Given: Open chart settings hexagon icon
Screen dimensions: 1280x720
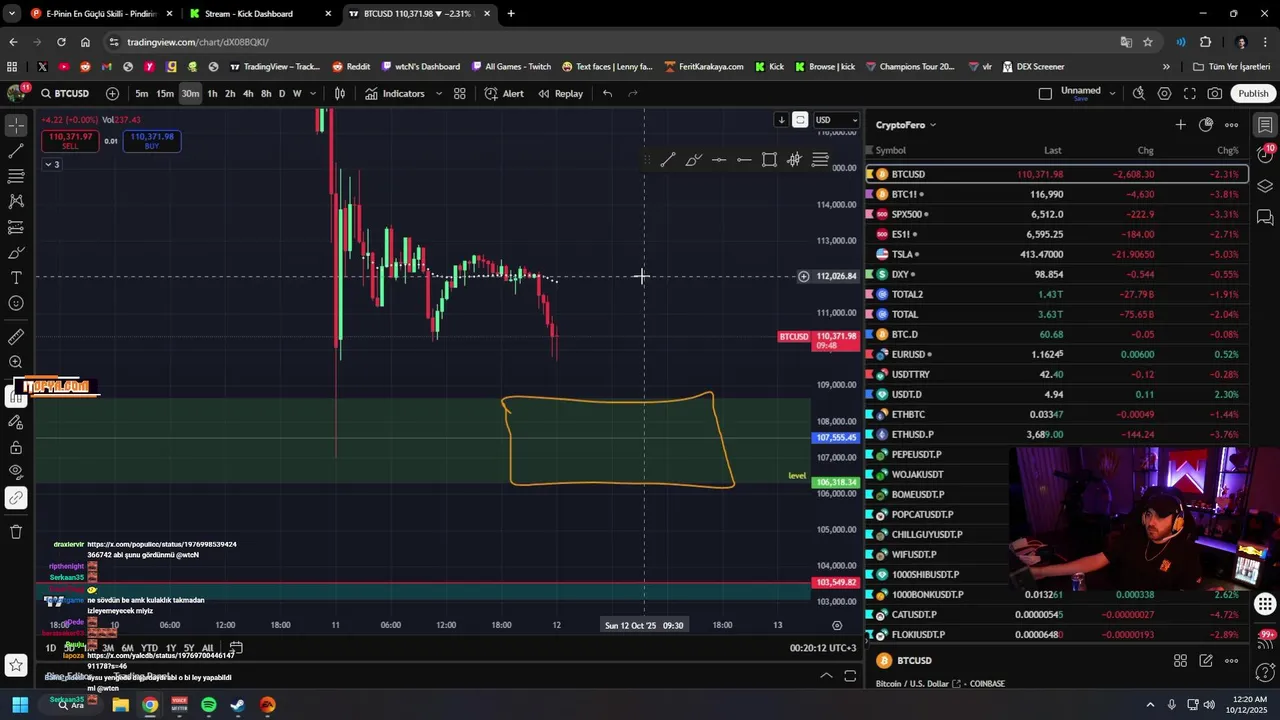Looking at the screenshot, I should coord(1164,93).
